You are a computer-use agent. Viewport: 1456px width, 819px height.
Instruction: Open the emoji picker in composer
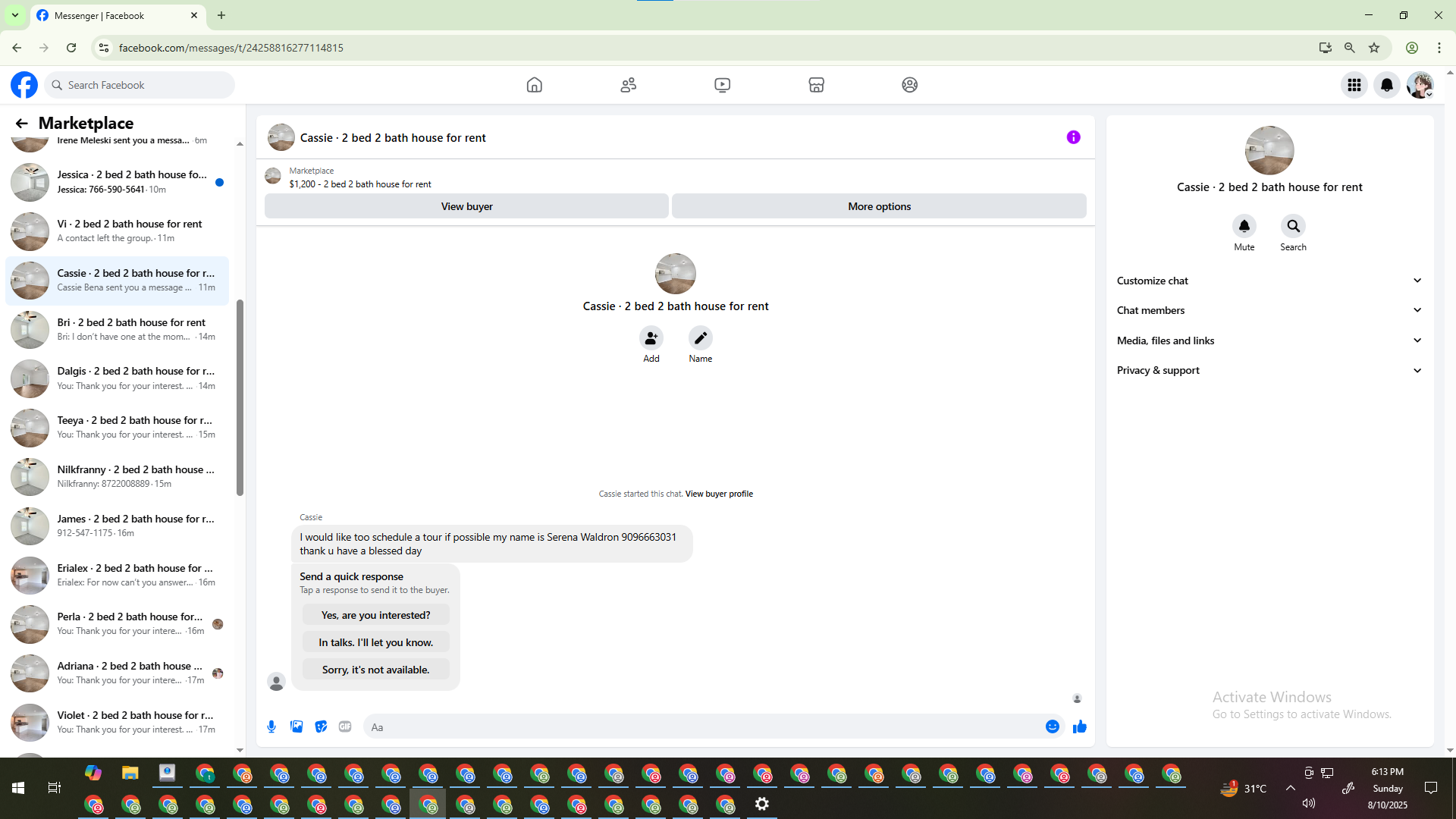1053,726
